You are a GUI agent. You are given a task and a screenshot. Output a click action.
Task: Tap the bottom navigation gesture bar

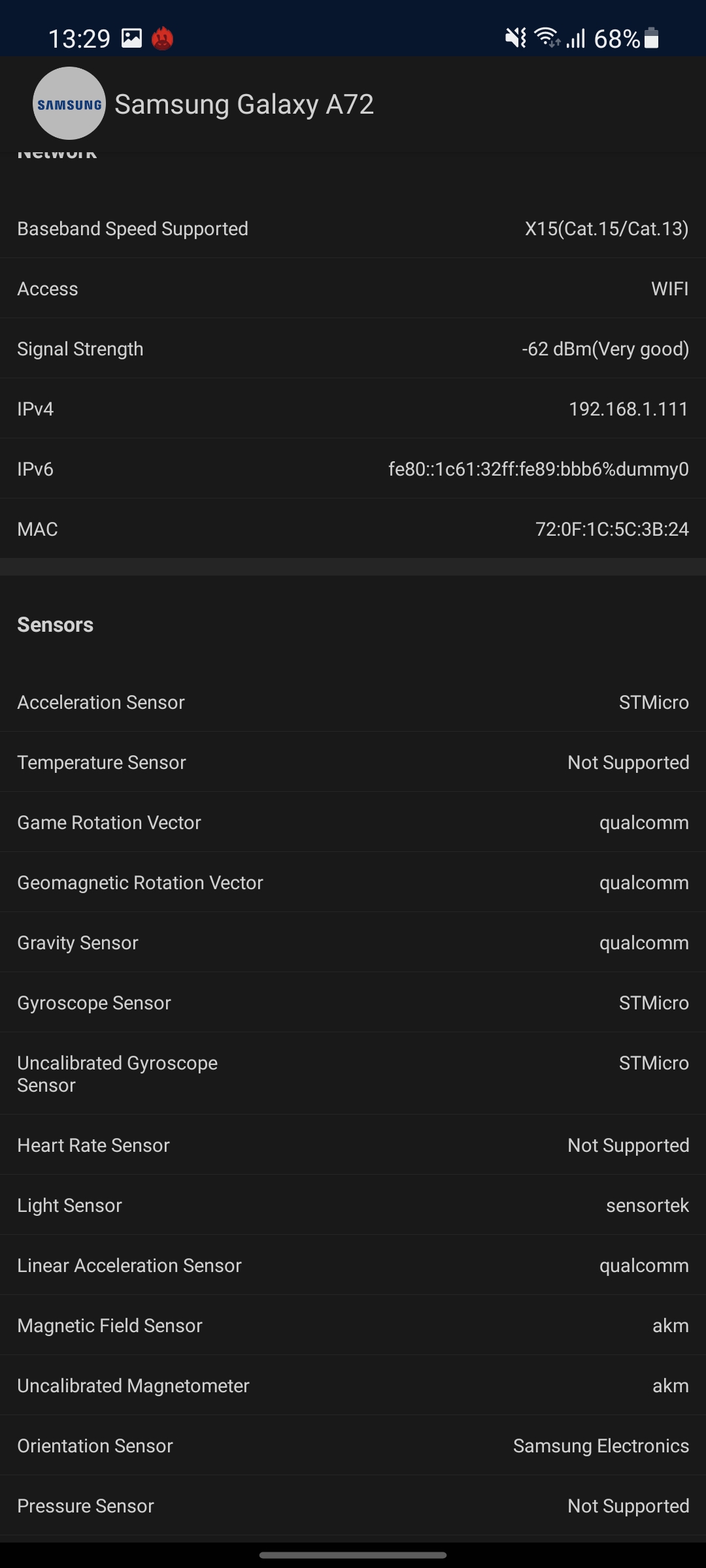pos(353,1555)
